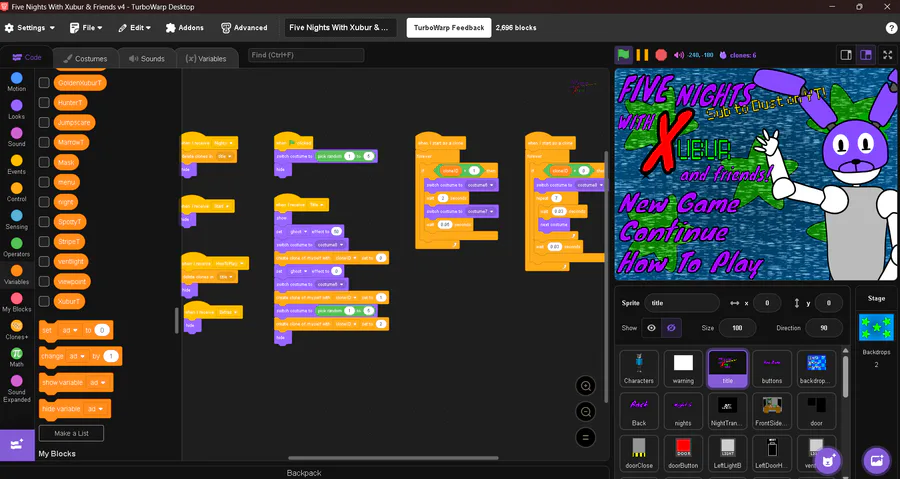Switch to the Variables tab
The image size is (900, 479).
[x=206, y=59]
